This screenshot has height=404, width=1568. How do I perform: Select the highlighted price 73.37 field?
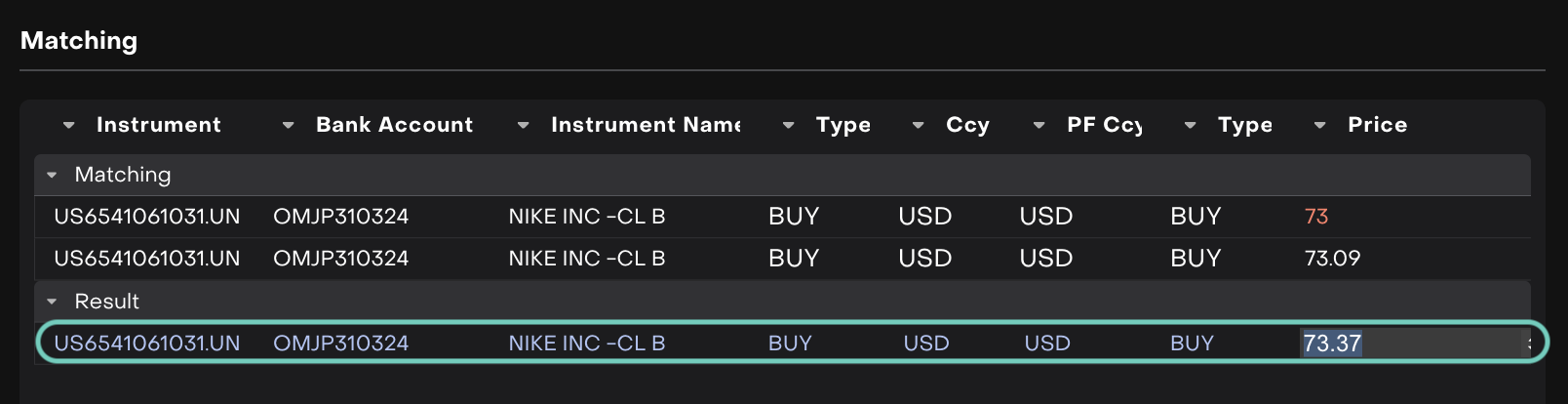[1332, 343]
